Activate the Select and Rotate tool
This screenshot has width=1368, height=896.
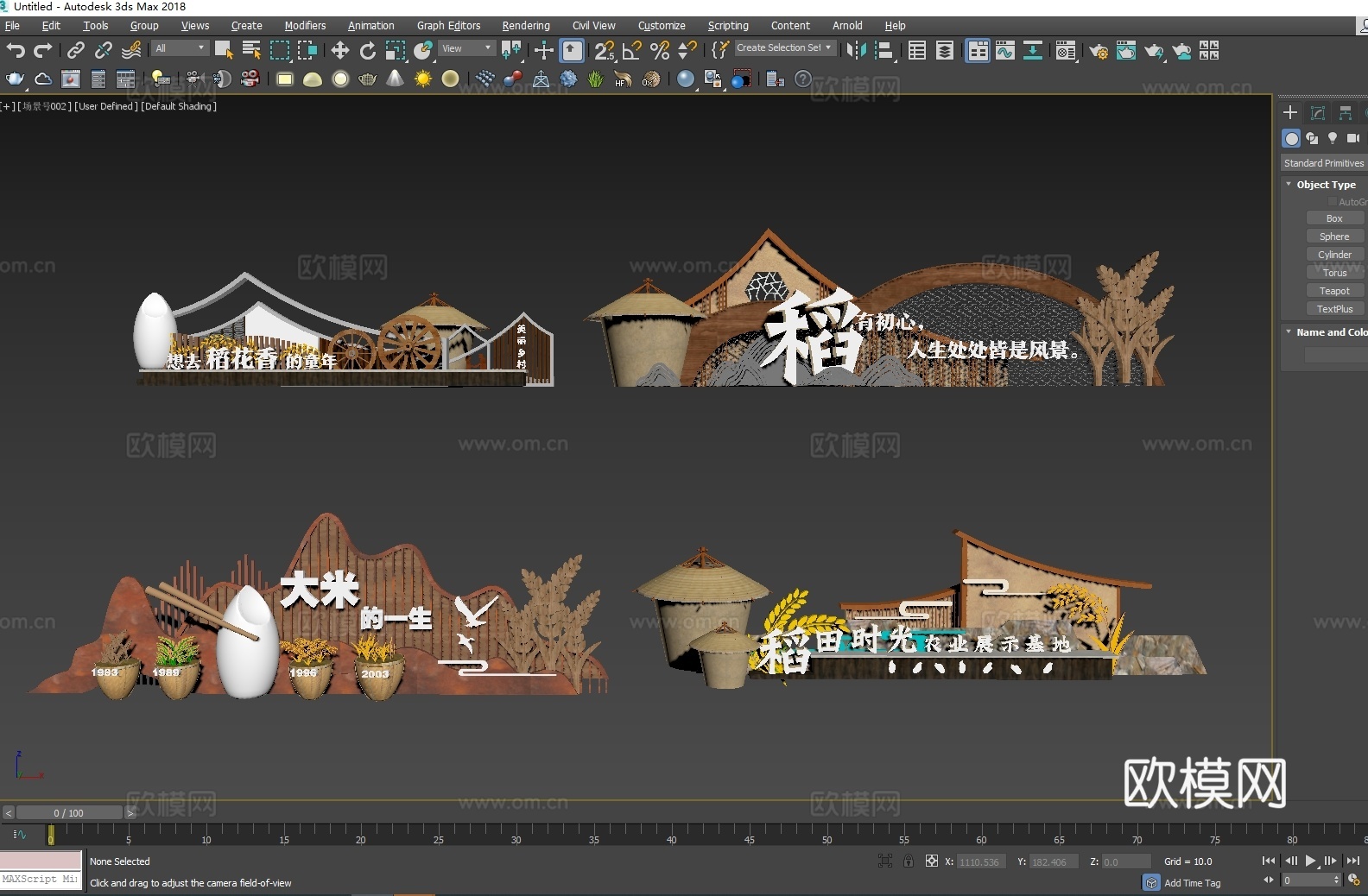pyautogui.click(x=368, y=51)
